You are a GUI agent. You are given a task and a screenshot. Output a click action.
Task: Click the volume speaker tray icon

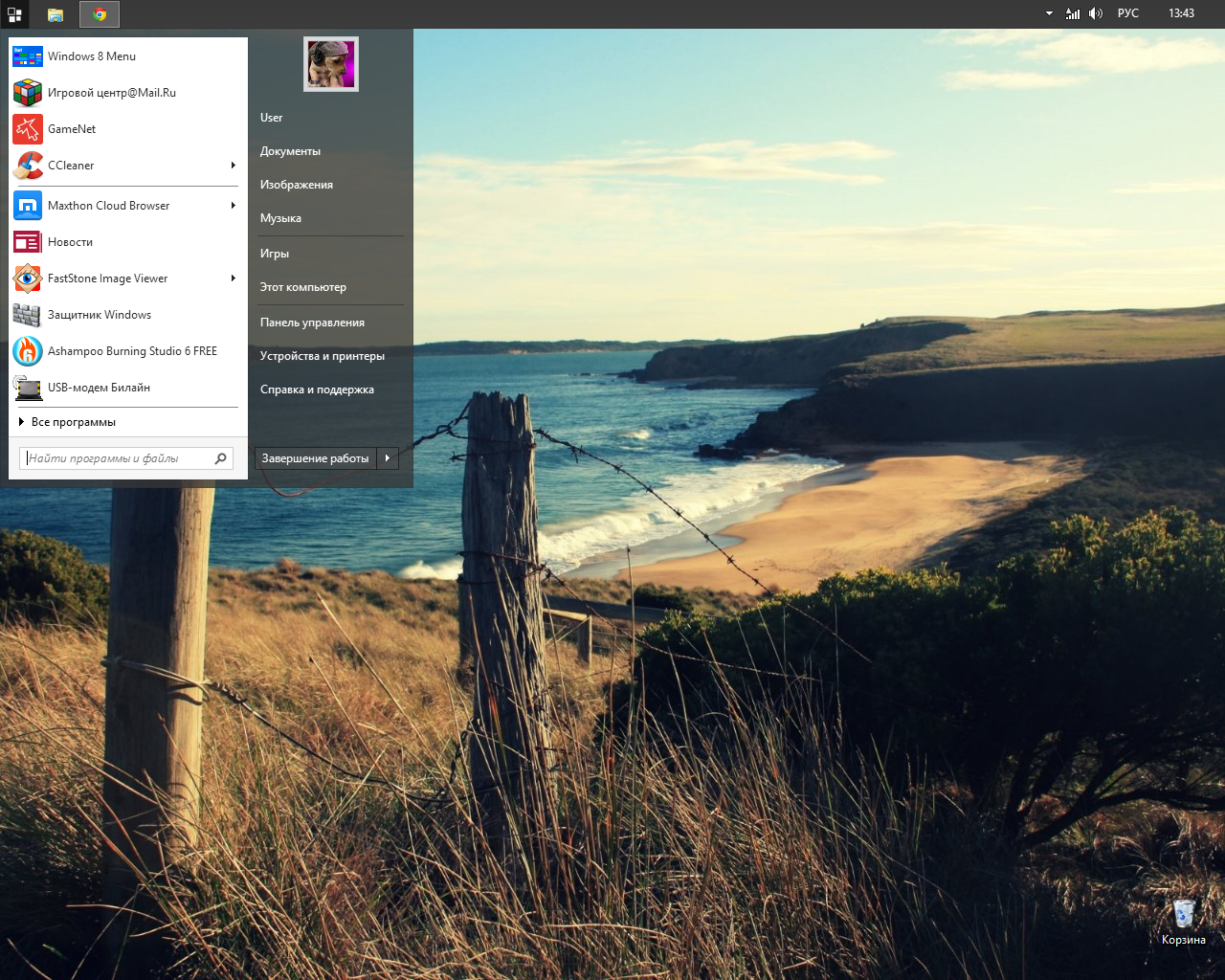(x=1096, y=13)
